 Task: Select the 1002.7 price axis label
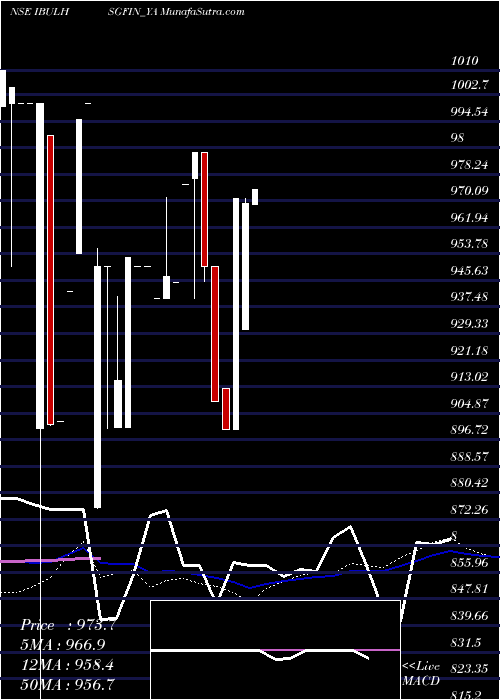[x=469, y=85]
